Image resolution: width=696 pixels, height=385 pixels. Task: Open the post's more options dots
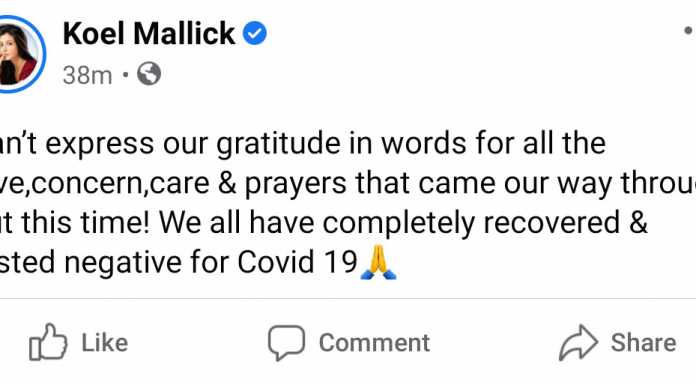coord(688,31)
